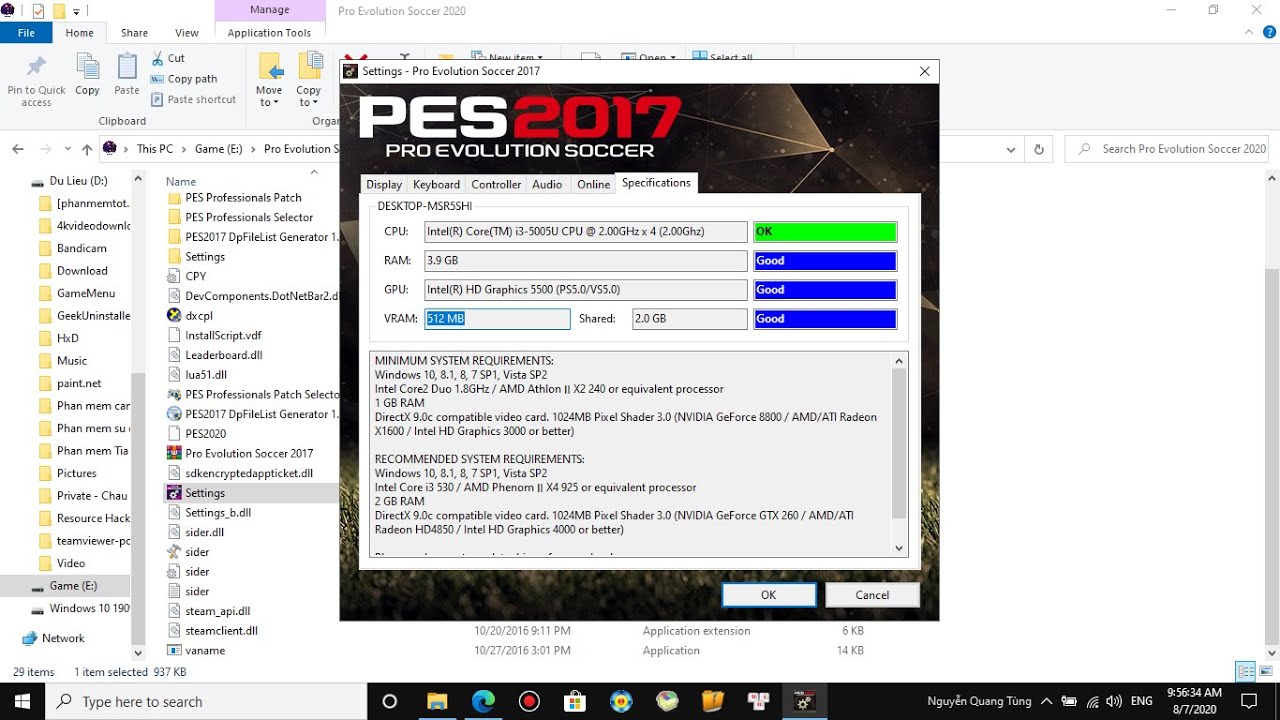Open the address bar history dropdown
Screen dimensions: 1280x720
tap(1011, 149)
